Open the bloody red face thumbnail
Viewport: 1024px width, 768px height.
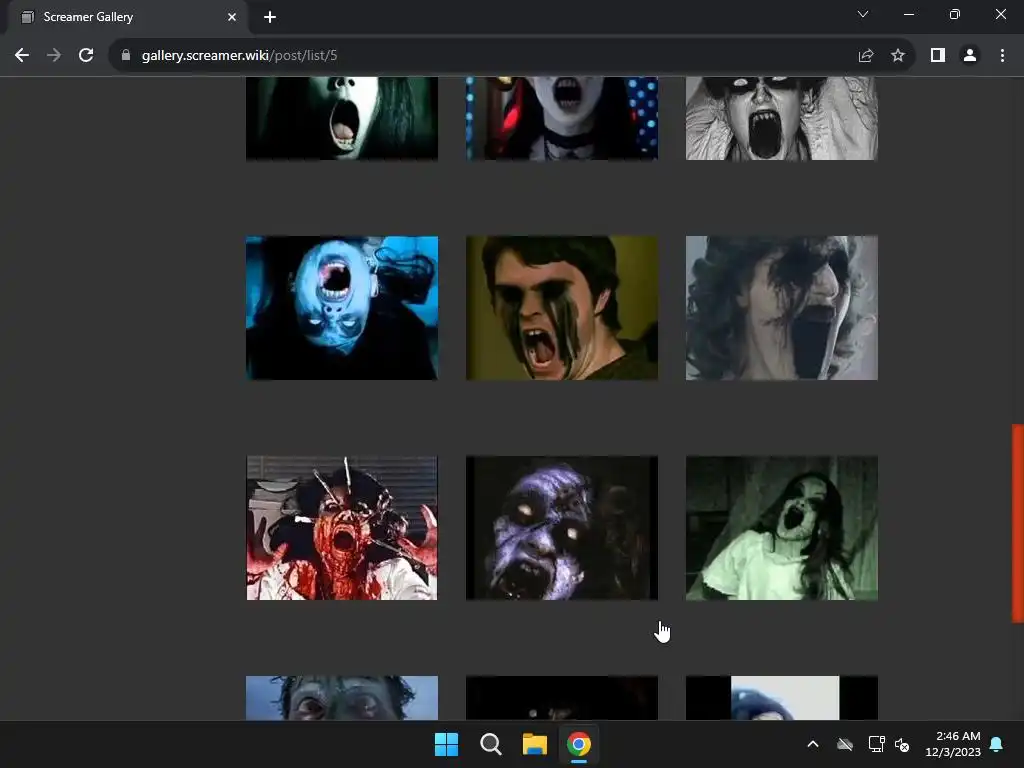pyautogui.click(x=342, y=528)
